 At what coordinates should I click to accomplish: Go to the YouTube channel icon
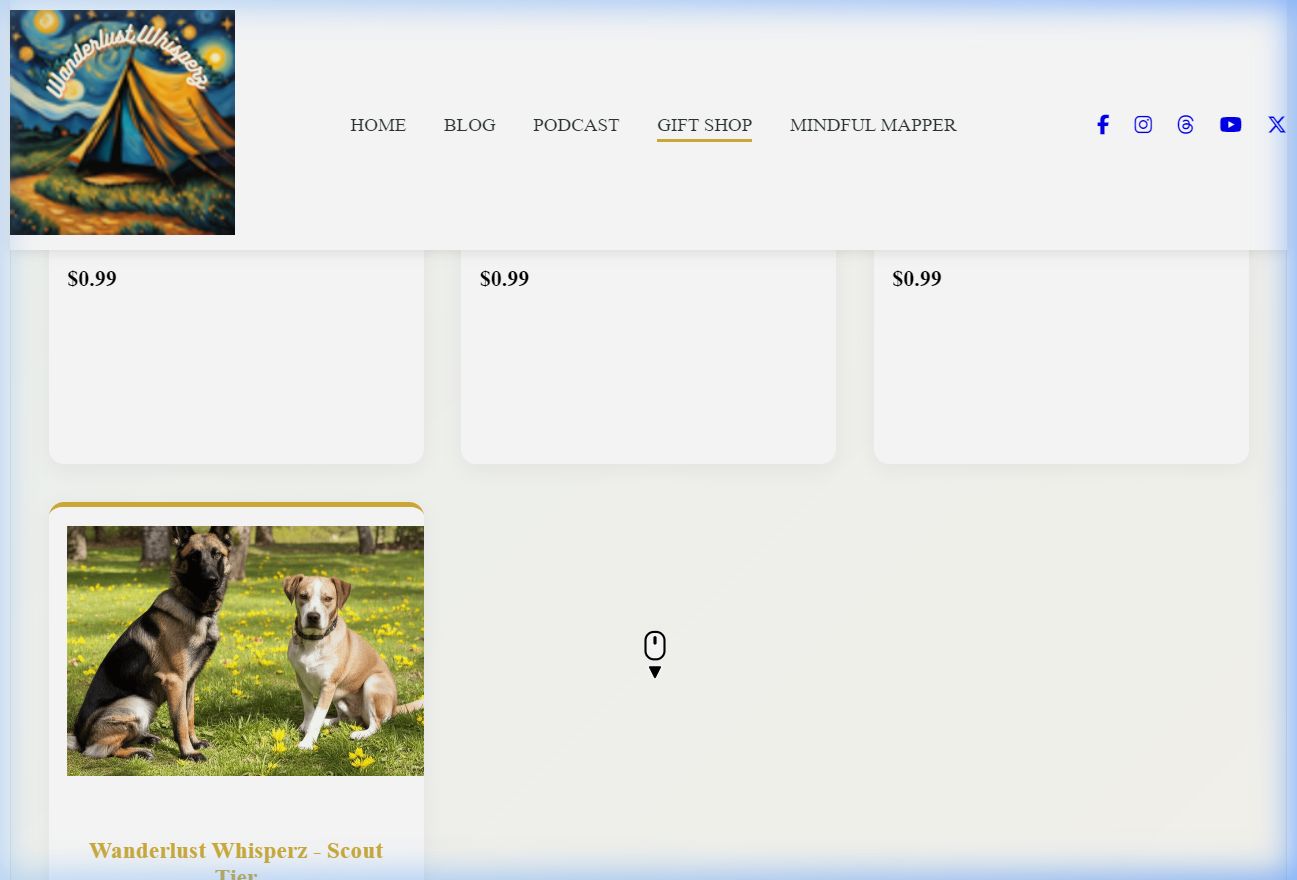click(1230, 125)
